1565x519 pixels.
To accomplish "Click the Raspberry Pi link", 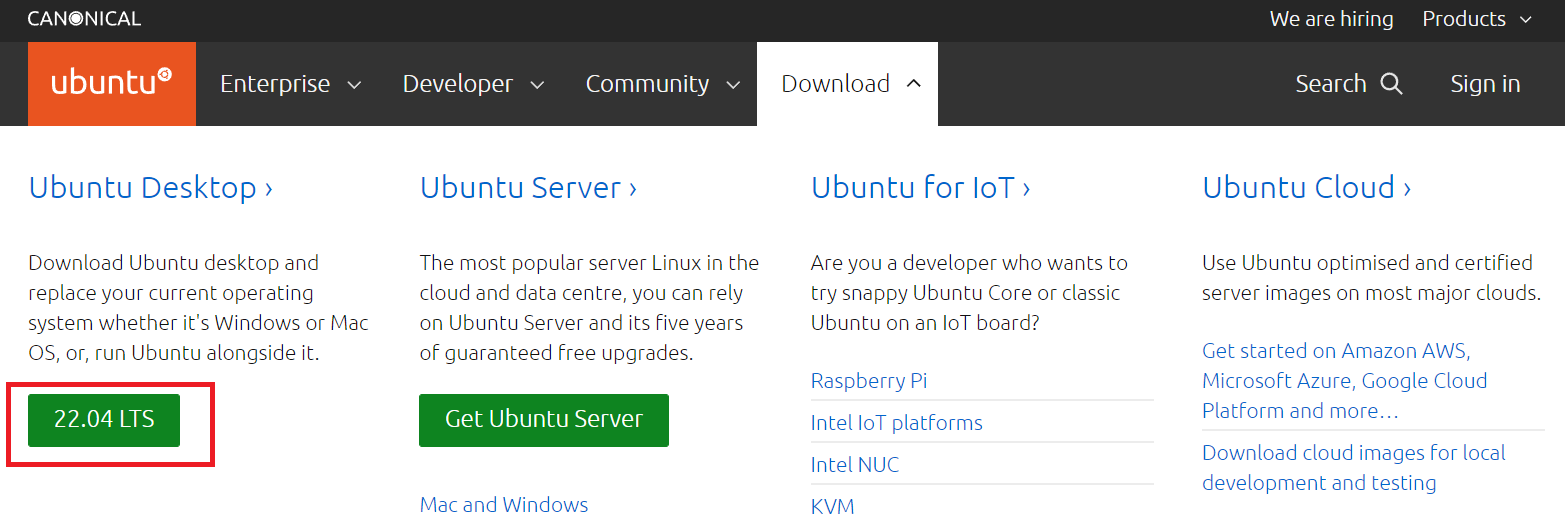I will point(869,381).
